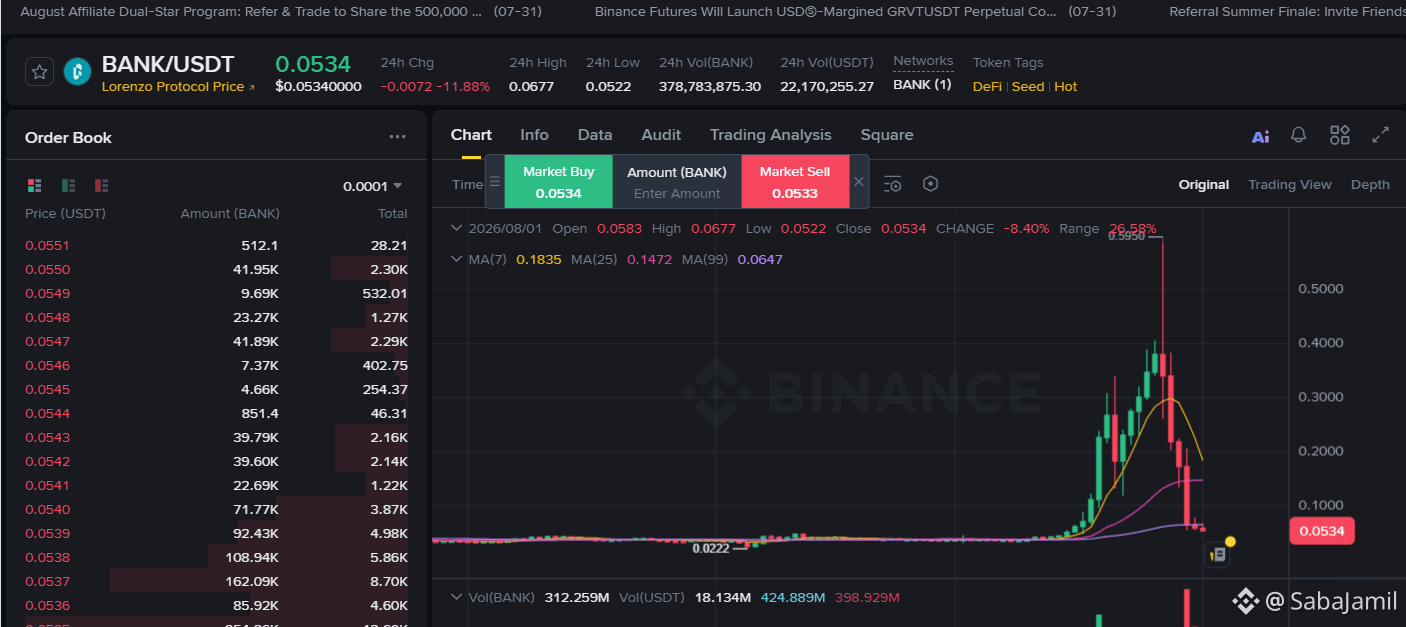
Task: Select ask price 0.0537 in order book
Action: (x=47, y=581)
